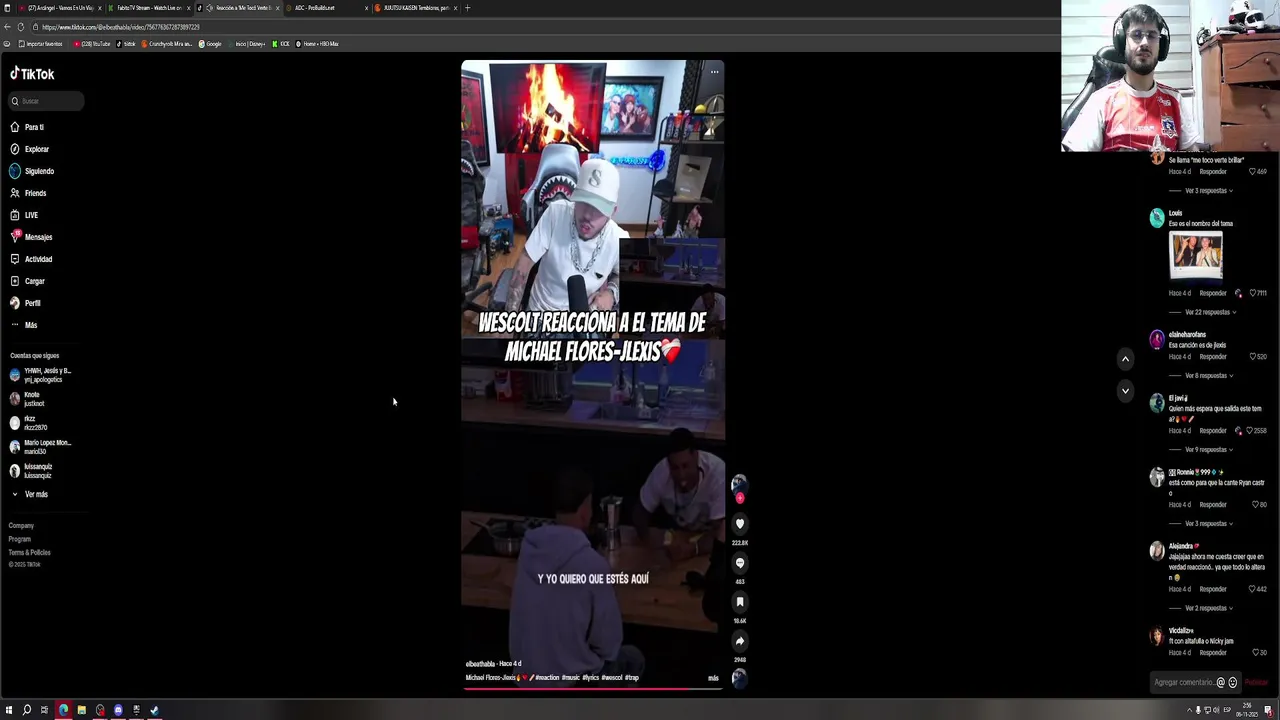Open Discord from the taskbar
This screenshot has width=1280, height=720.
(x=118, y=710)
